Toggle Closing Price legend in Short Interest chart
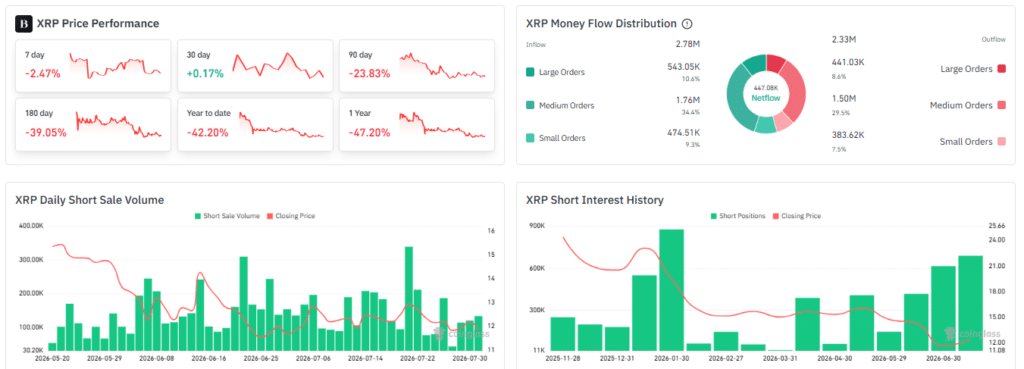The height and width of the screenshot is (369, 1024). 796,216
